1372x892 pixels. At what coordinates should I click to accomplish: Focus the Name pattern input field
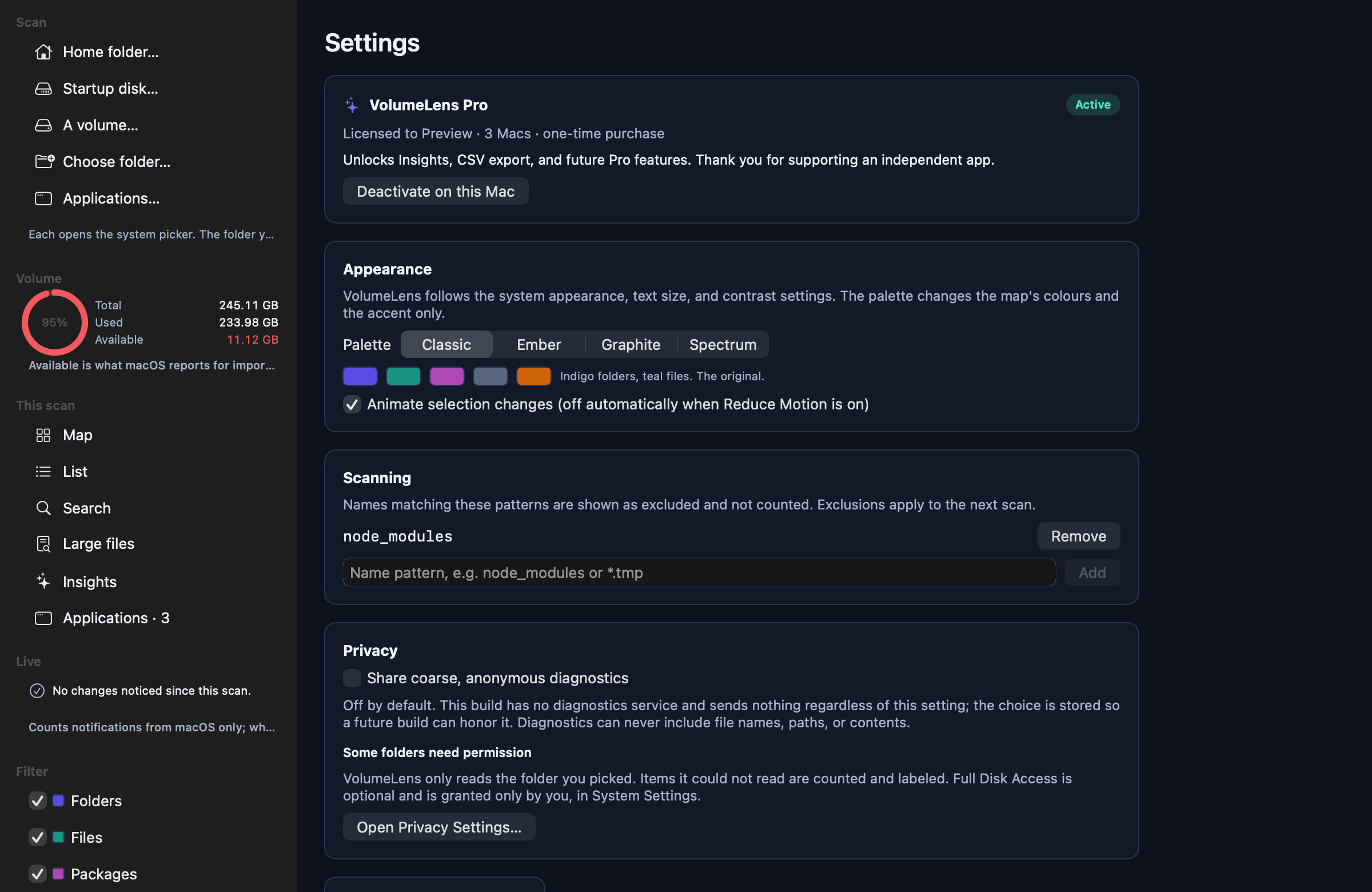click(699, 572)
